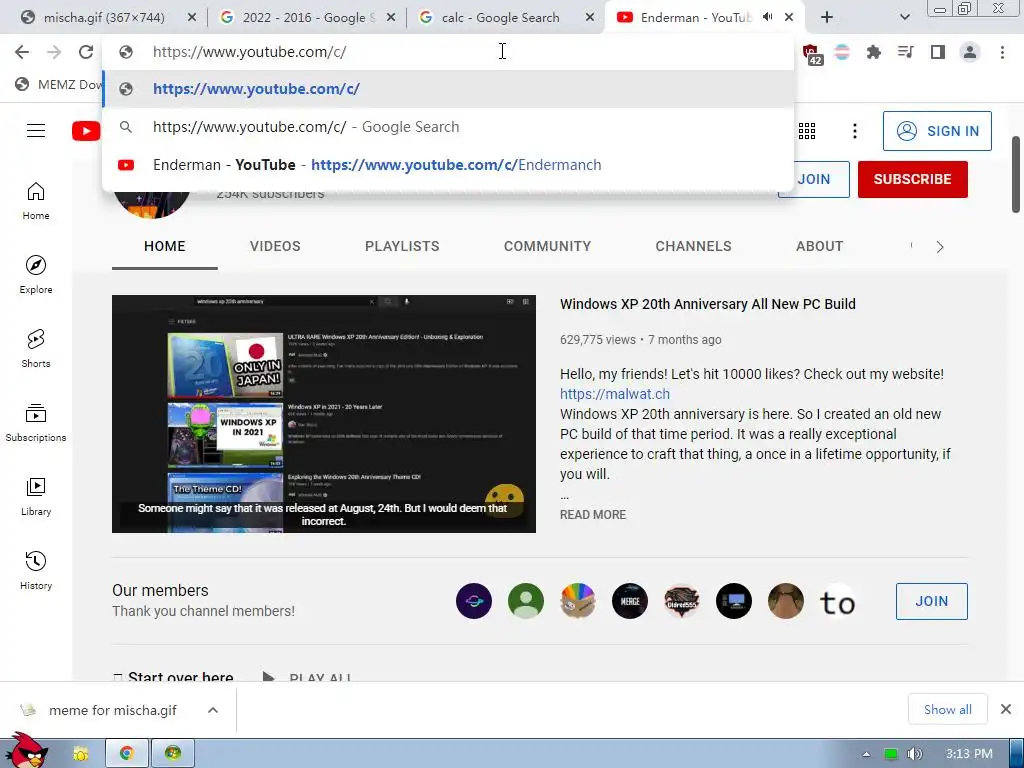Expand options for meme for mischa.gif download
The height and width of the screenshot is (768, 1024).
(x=213, y=710)
